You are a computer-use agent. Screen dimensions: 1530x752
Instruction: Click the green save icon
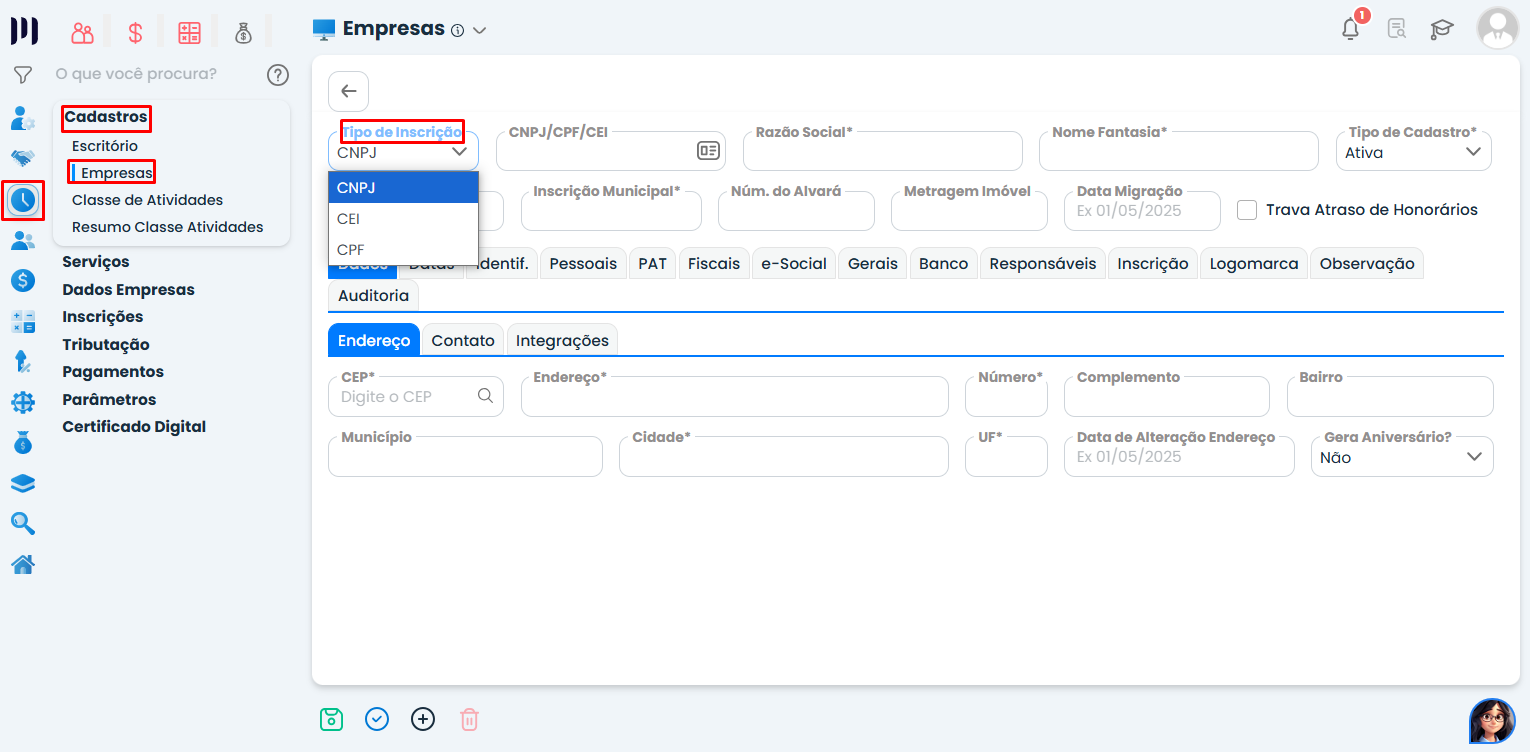pos(331,719)
